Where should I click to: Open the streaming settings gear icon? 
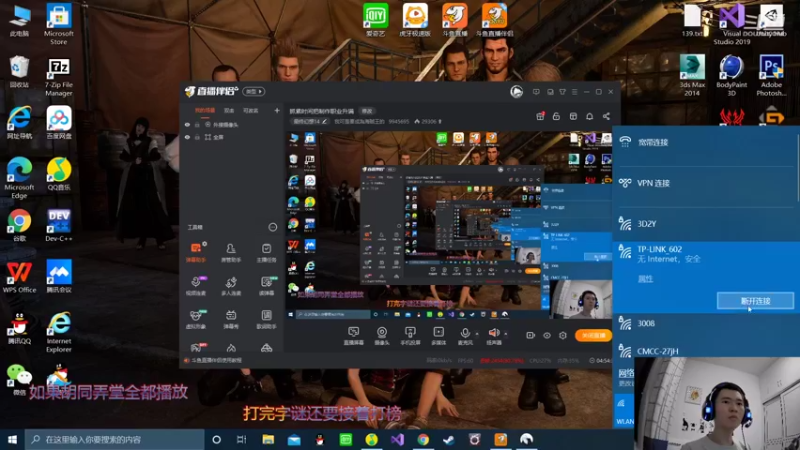point(563,335)
